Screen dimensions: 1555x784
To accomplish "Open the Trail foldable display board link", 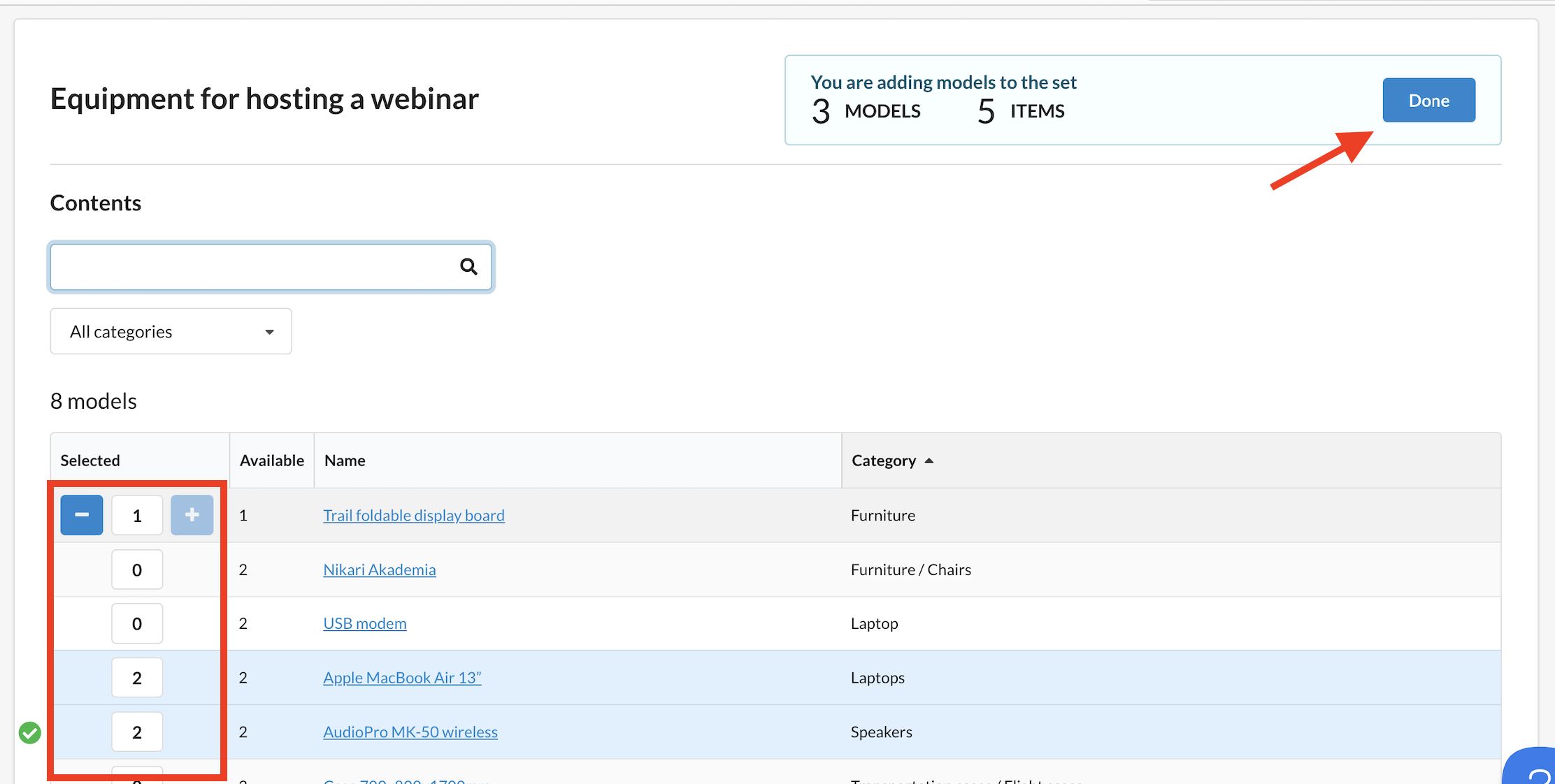I will [413, 515].
